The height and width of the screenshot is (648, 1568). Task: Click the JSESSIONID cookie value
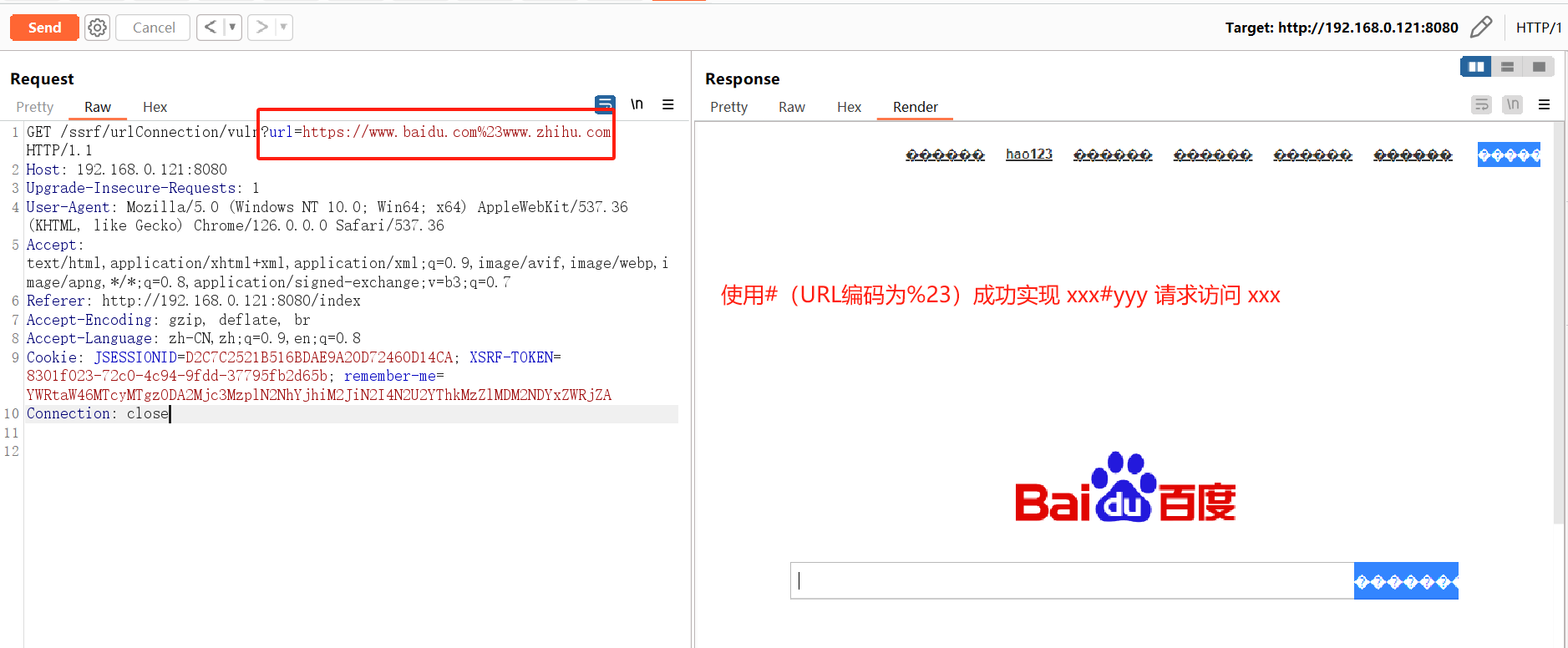pos(319,357)
